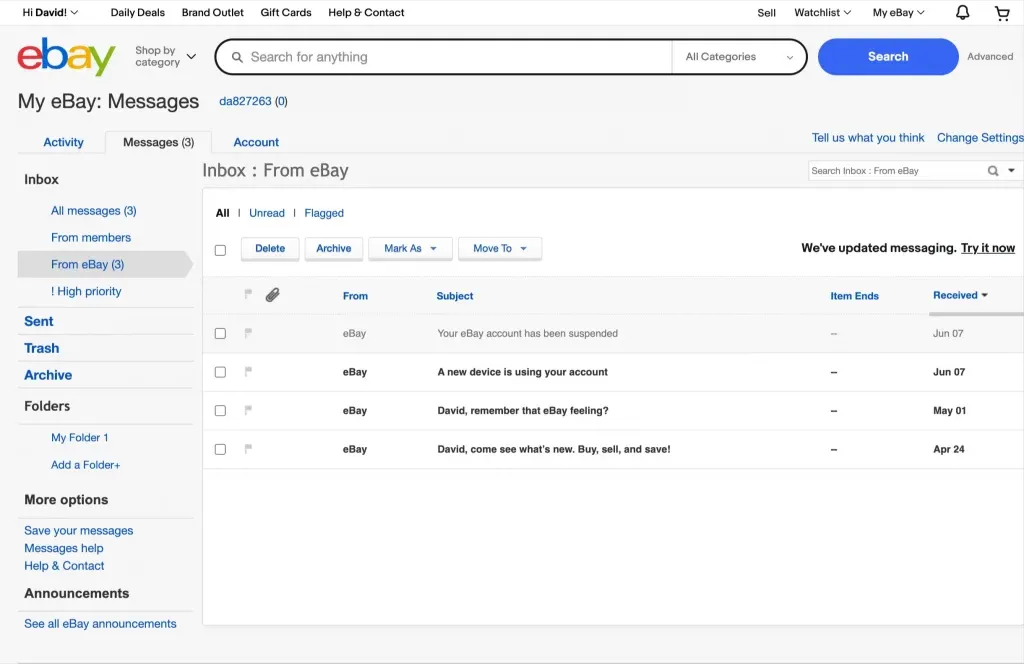Check the select-all messages checkbox
This screenshot has width=1024, height=664.
click(220, 249)
